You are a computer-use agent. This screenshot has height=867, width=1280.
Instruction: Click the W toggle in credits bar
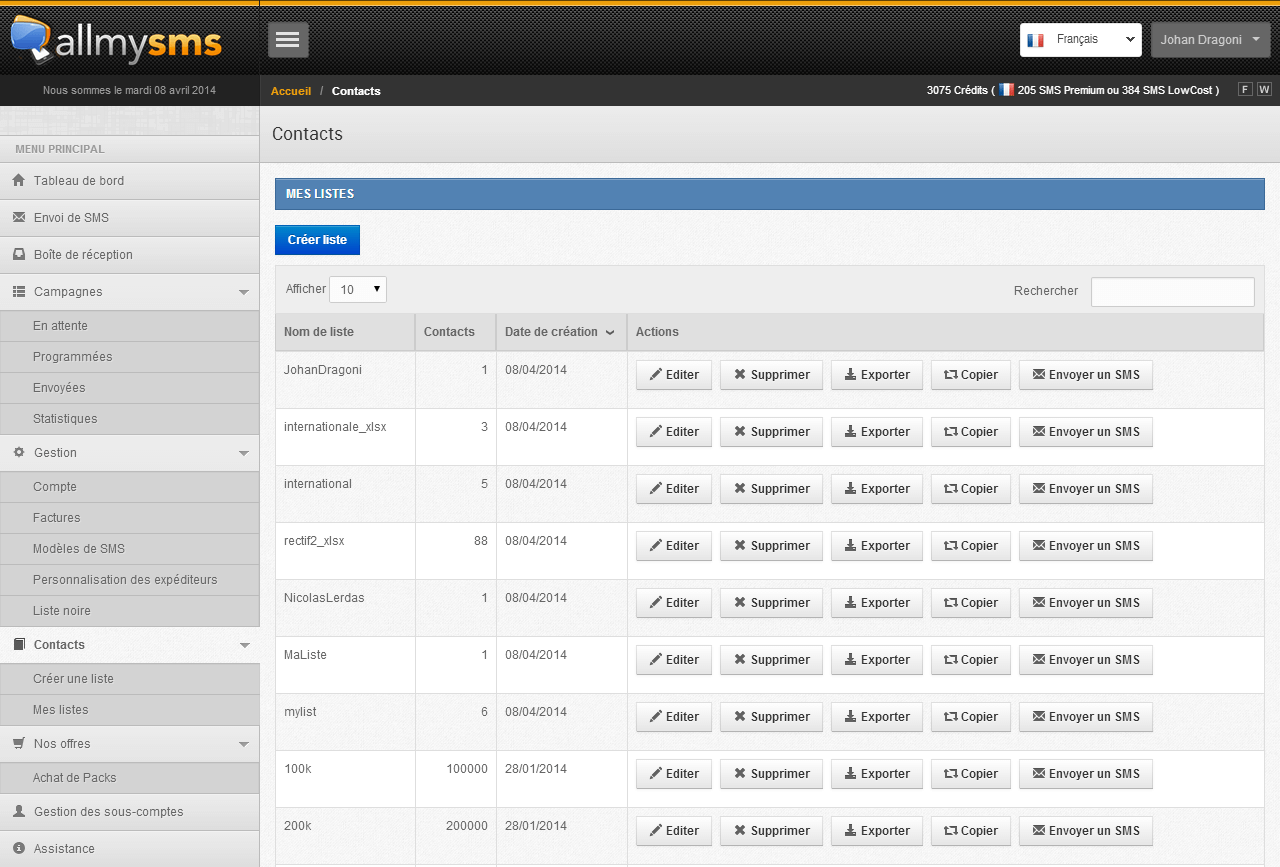click(1264, 90)
